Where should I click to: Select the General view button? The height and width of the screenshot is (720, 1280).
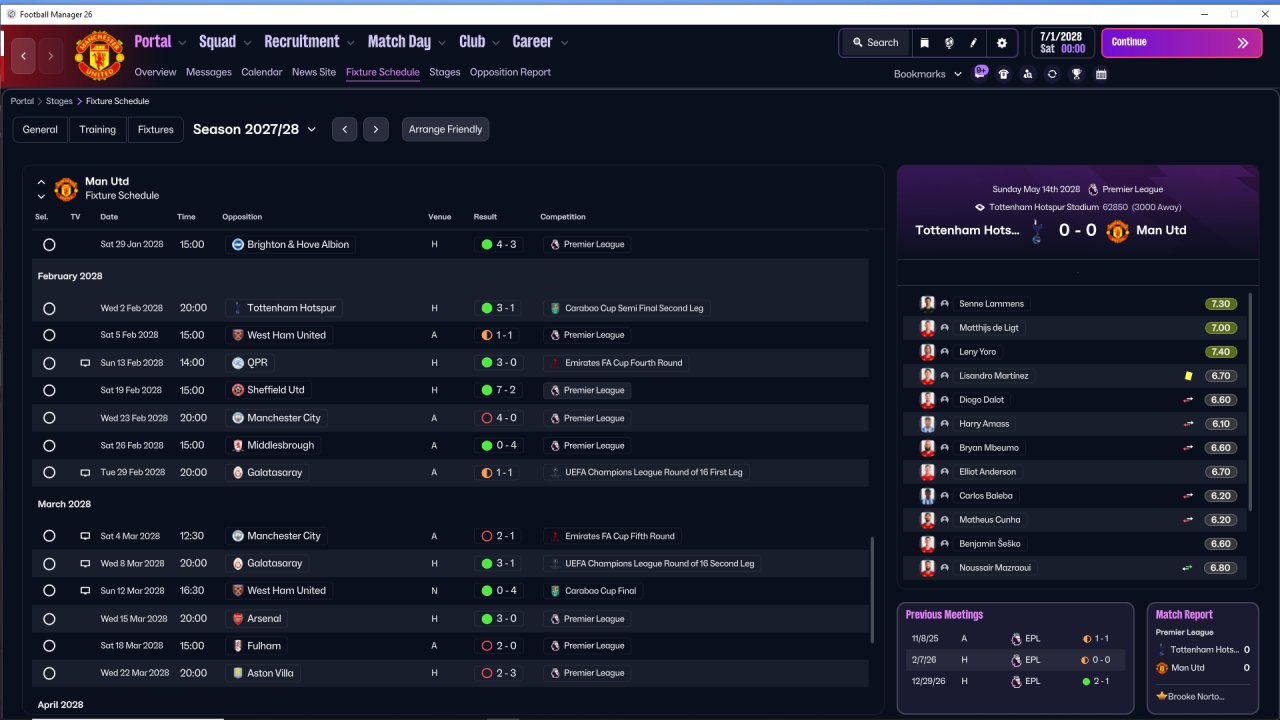[x=40, y=129]
